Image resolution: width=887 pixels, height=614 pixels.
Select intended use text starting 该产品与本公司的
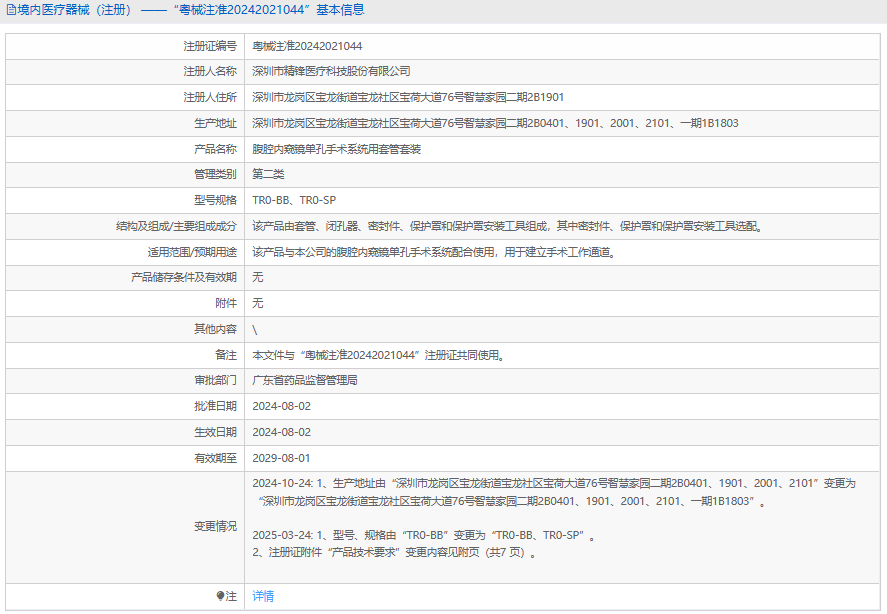pos(434,252)
